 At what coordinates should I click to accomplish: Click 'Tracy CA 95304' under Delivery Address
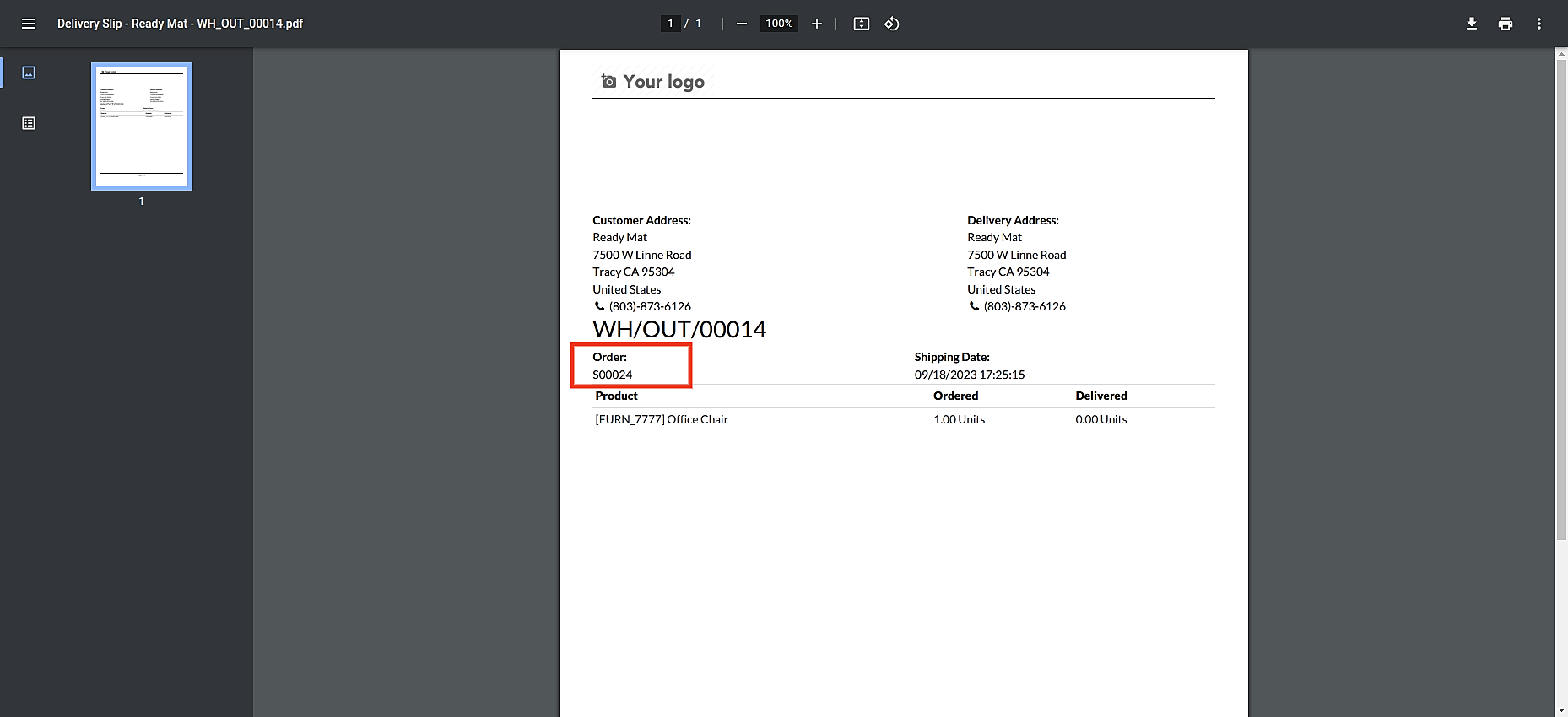(1008, 272)
